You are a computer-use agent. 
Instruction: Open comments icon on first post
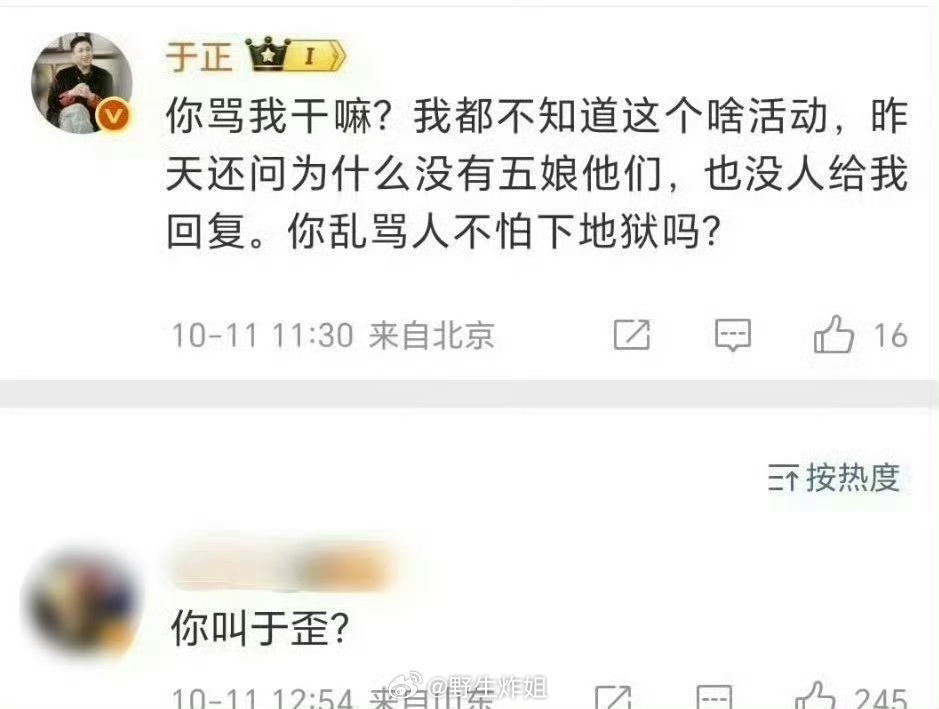[733, 335]
